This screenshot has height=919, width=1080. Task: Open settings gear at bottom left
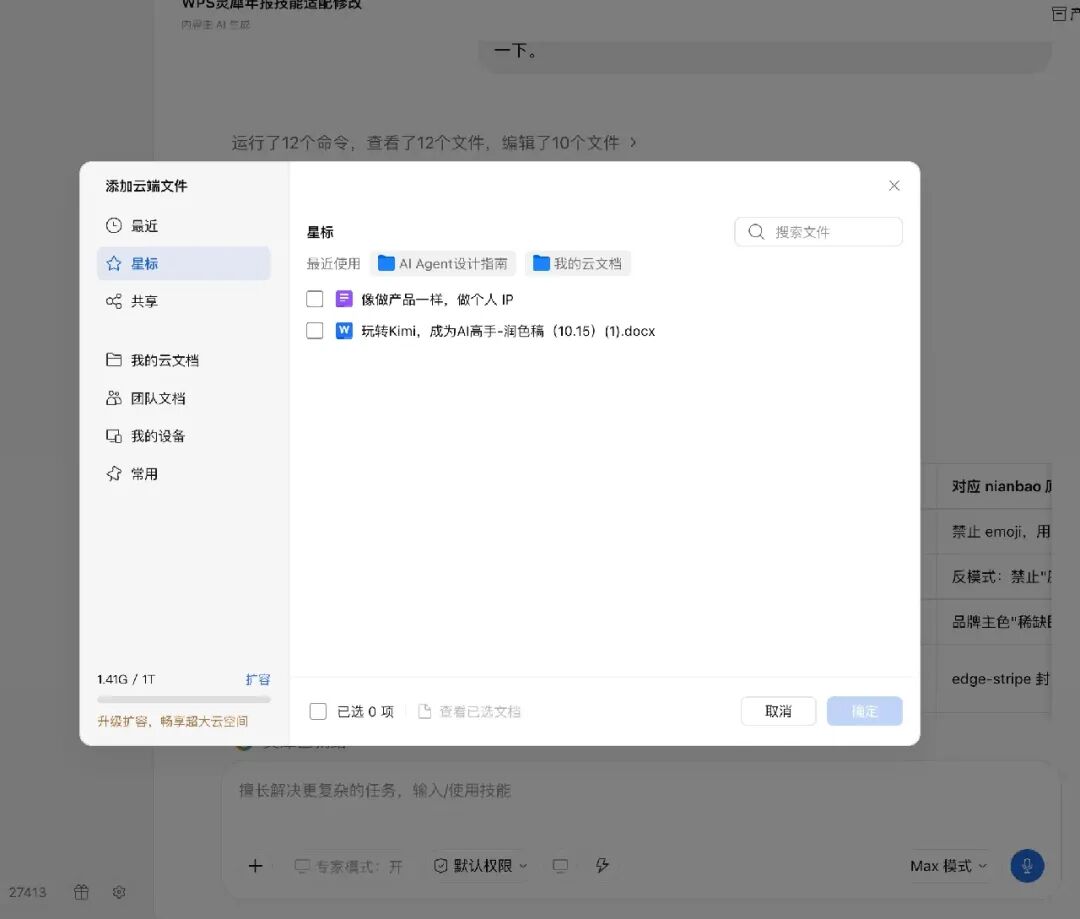(118, 892)
